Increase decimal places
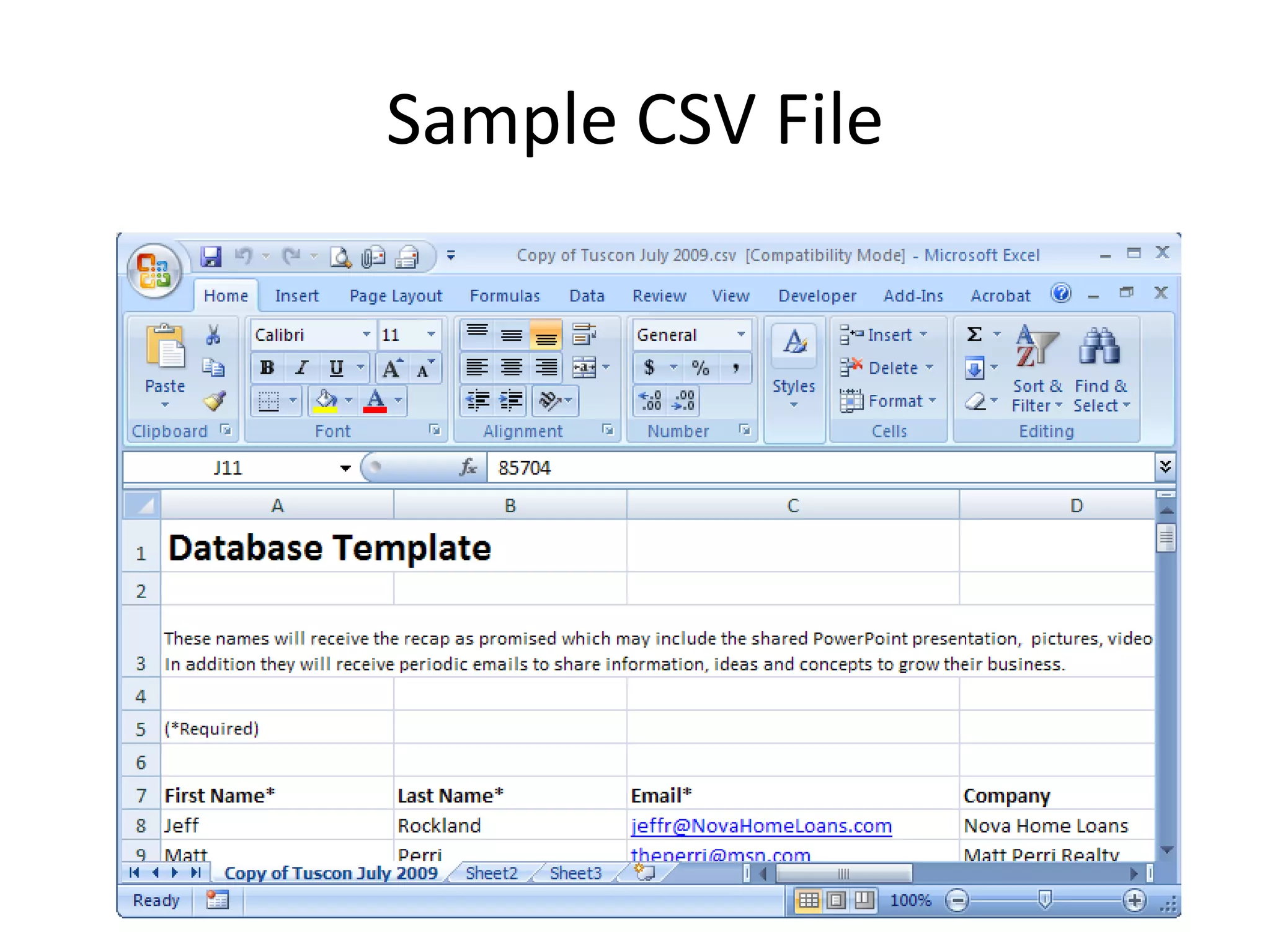Image resolution: width=1270 pixels, height=952 pixels. [651, 401]
